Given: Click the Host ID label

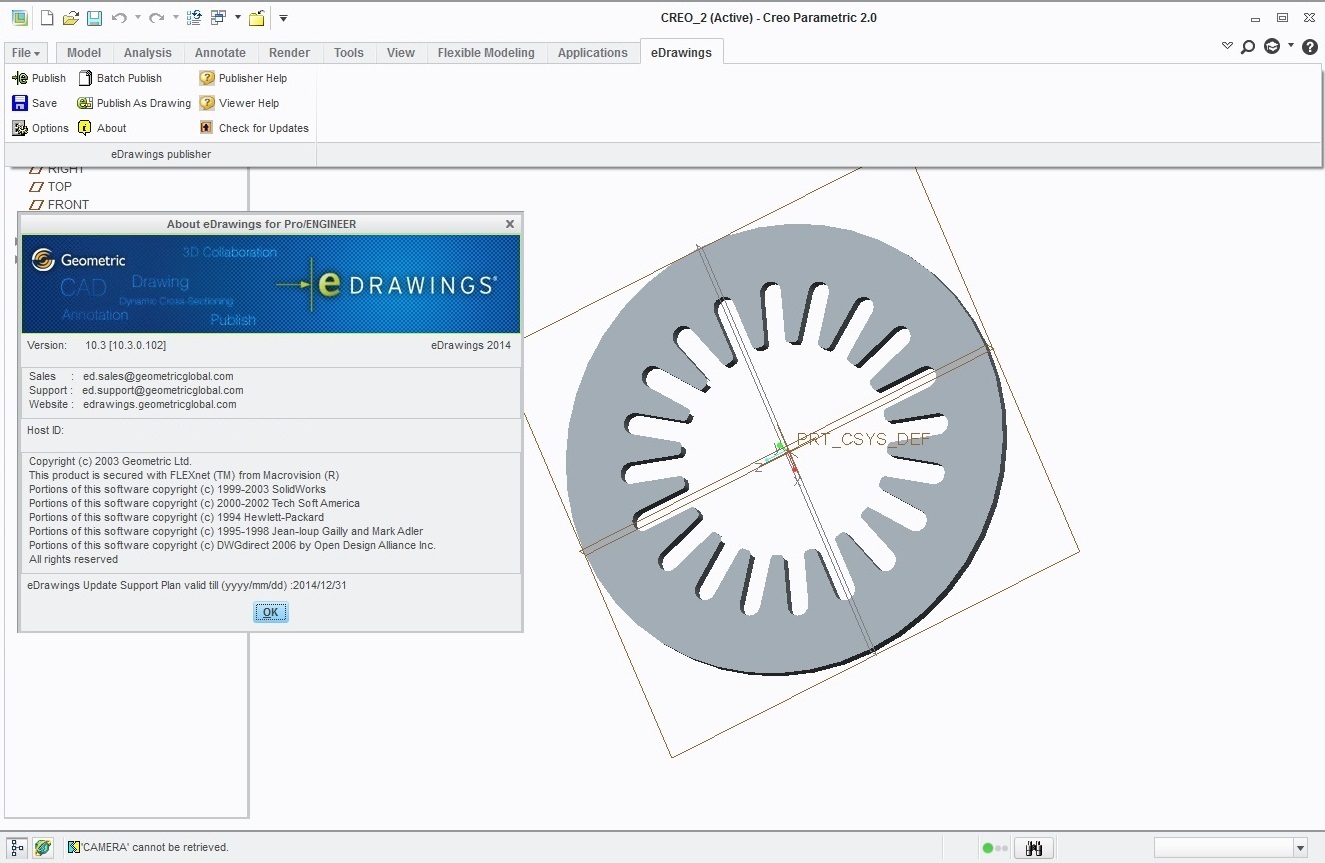Looking at the screenshot, I should pos(45,430).
